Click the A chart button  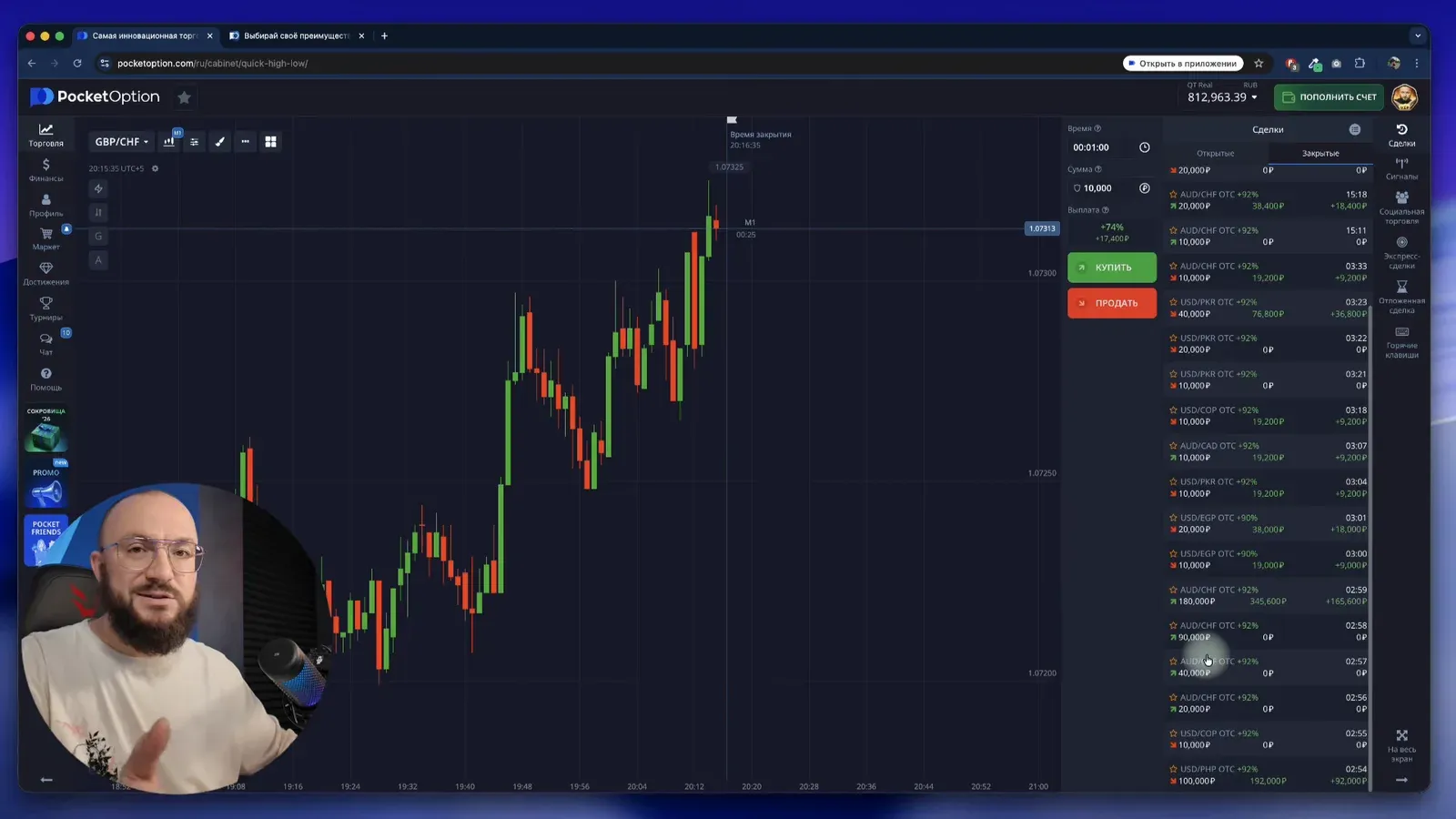pyautogui.click(x=98, y=259)
